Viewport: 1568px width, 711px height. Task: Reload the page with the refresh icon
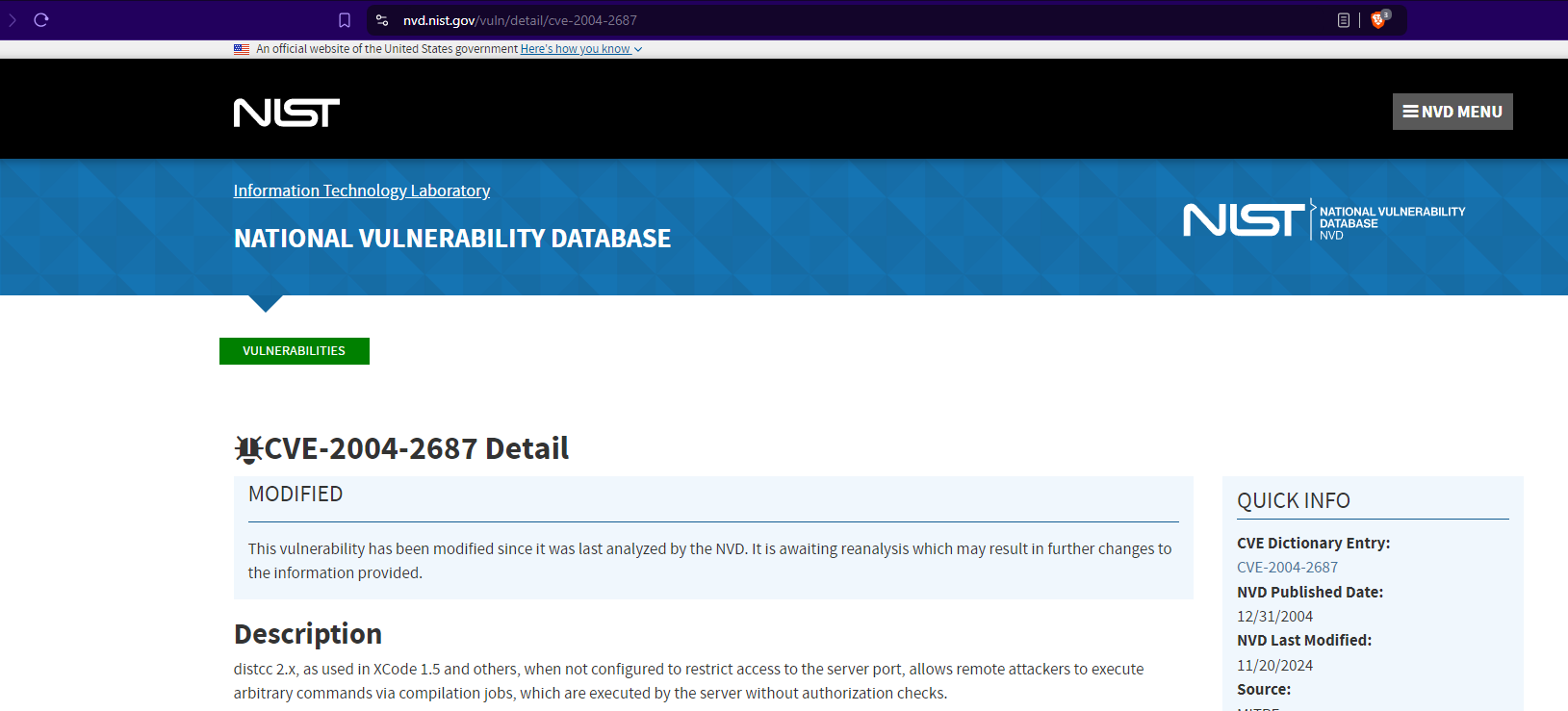(40, 20)
